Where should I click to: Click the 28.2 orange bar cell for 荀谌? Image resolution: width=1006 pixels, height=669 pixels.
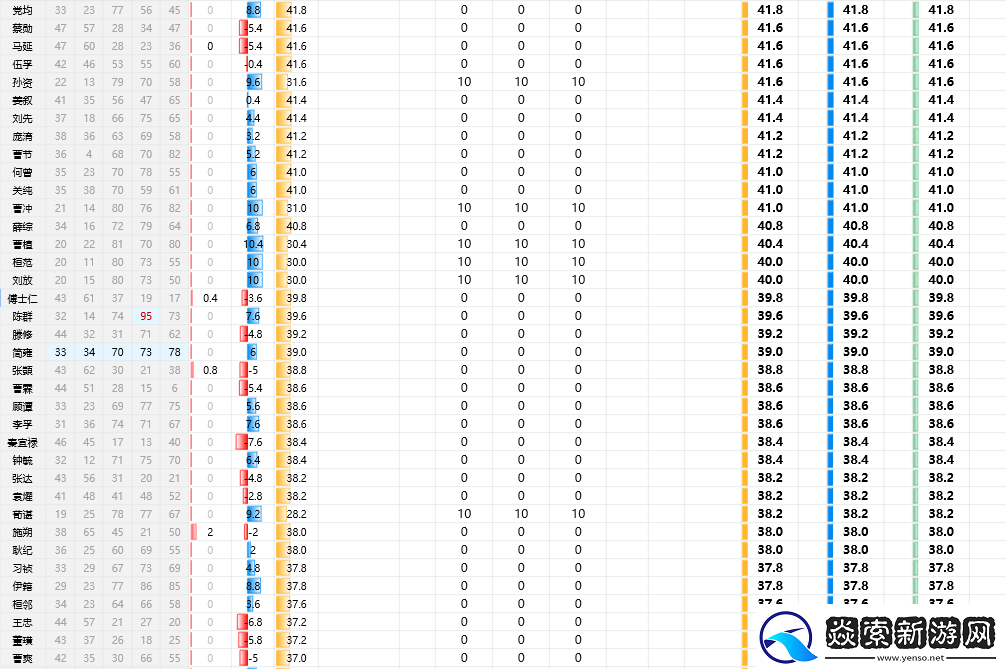(x=294, y=514)
